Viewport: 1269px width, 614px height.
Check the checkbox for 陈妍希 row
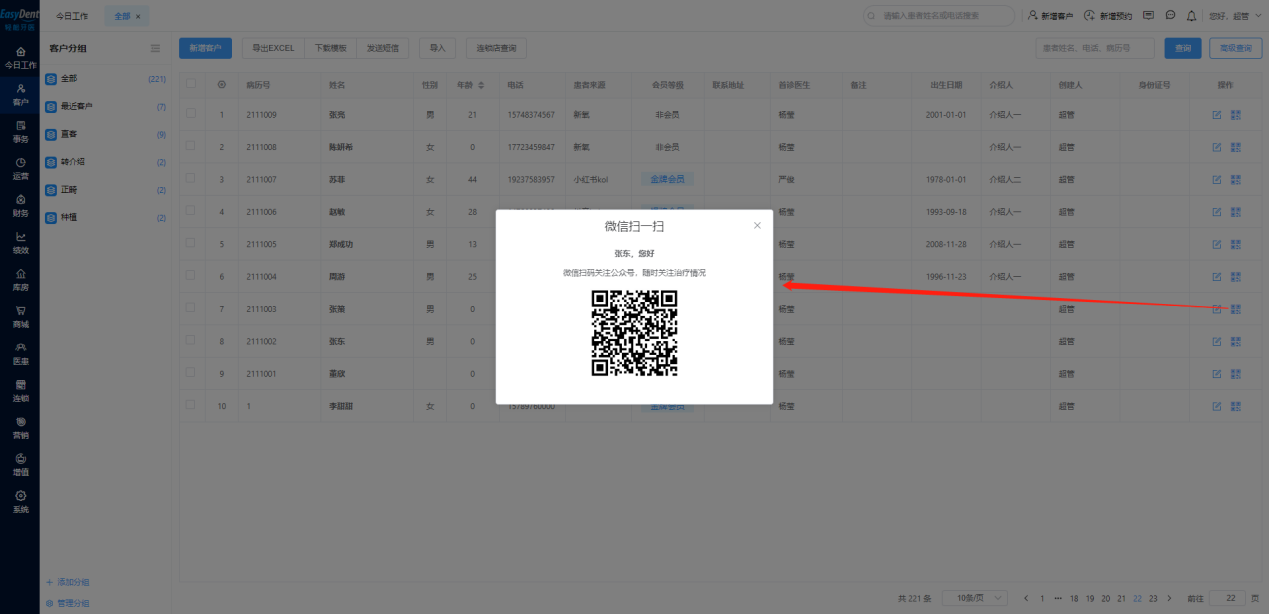click(191, 147)
